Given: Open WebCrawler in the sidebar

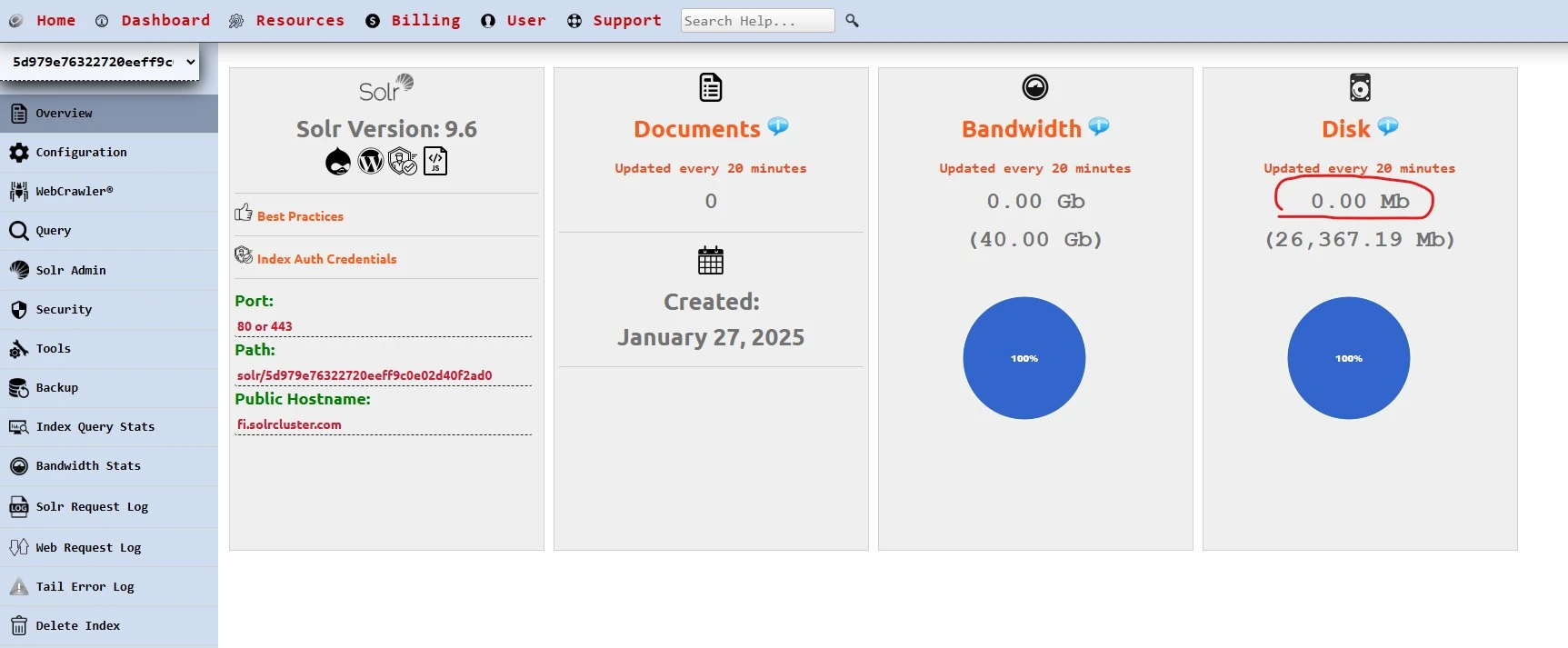Looking at the screenshot, I should click(74, 192).
